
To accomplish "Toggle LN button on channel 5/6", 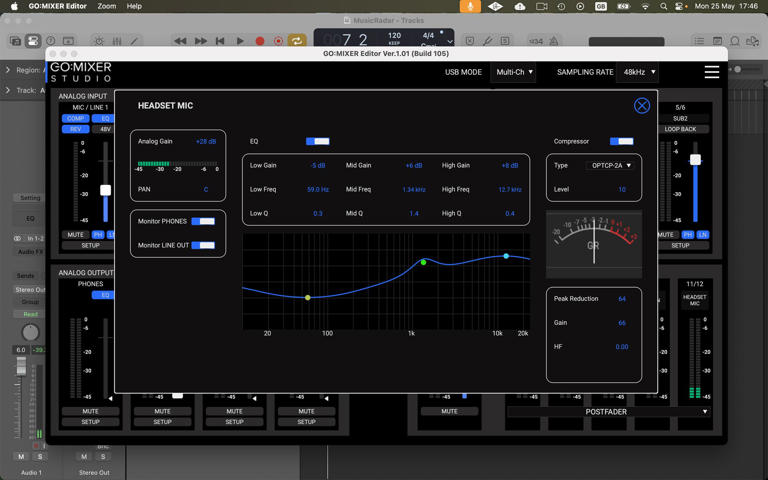I will pos(703,235).
